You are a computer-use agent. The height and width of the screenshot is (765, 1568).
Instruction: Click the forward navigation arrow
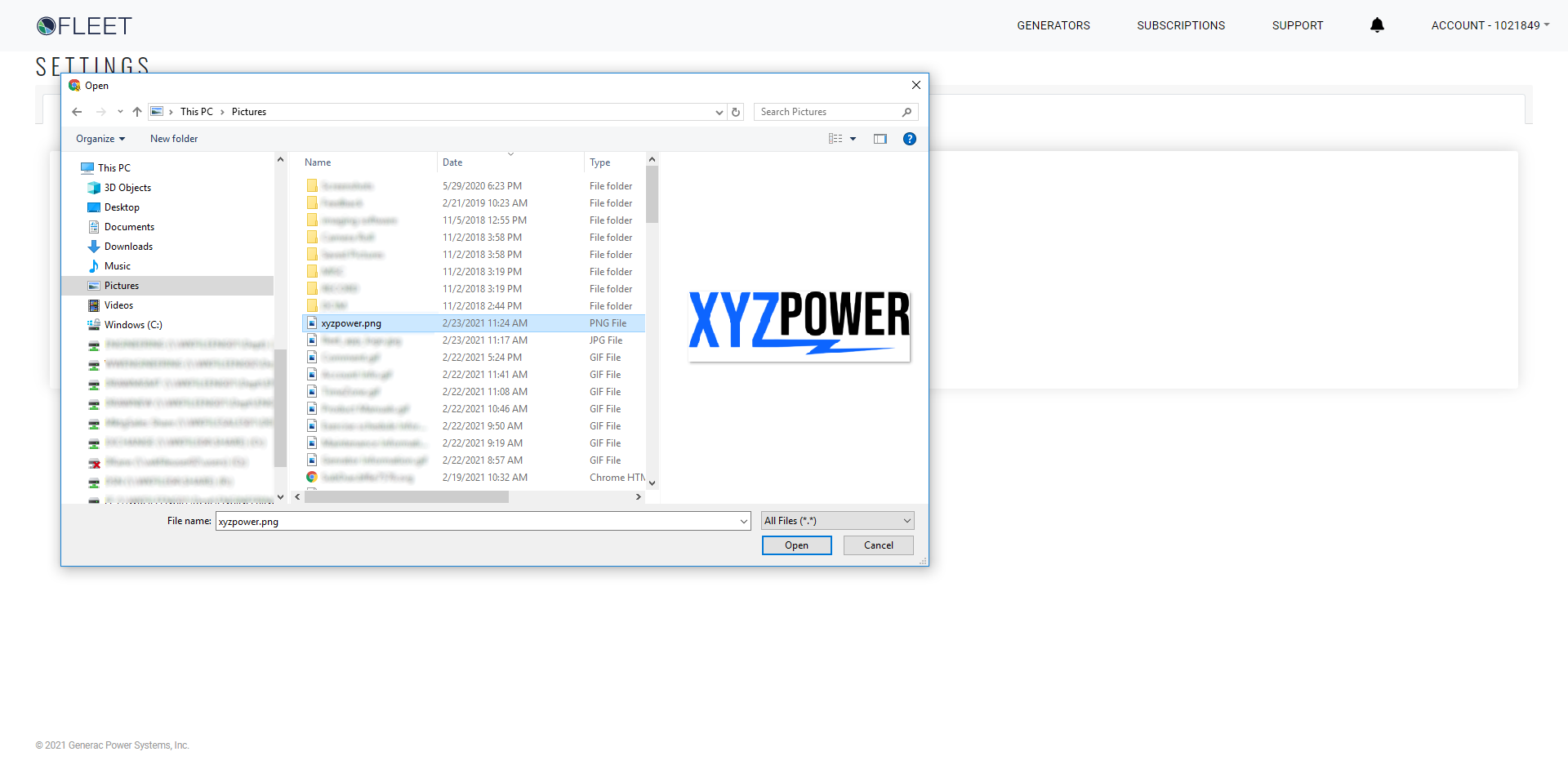(x=101, y=112)
